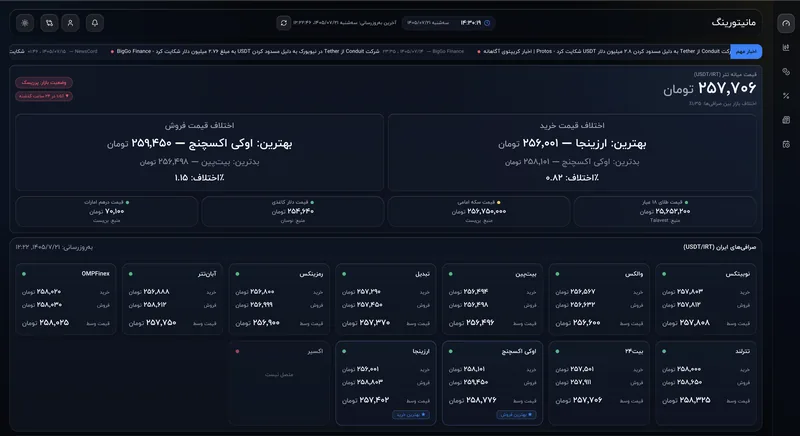Select the ارزینجا exchange name
Image resolution: width=800 pixels, height=436 pixels.
point(421,351)
